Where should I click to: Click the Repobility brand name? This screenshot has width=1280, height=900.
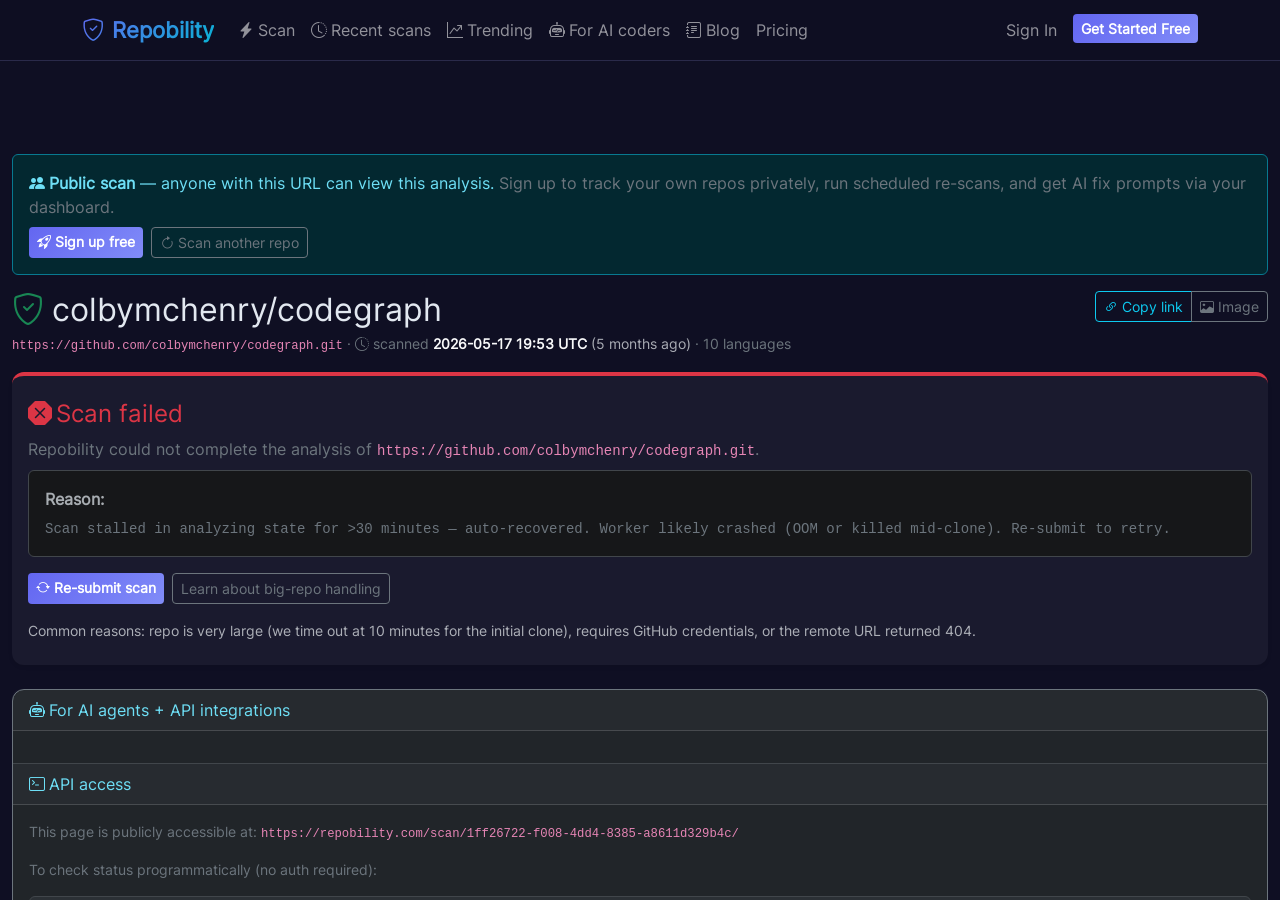point(163,30)
